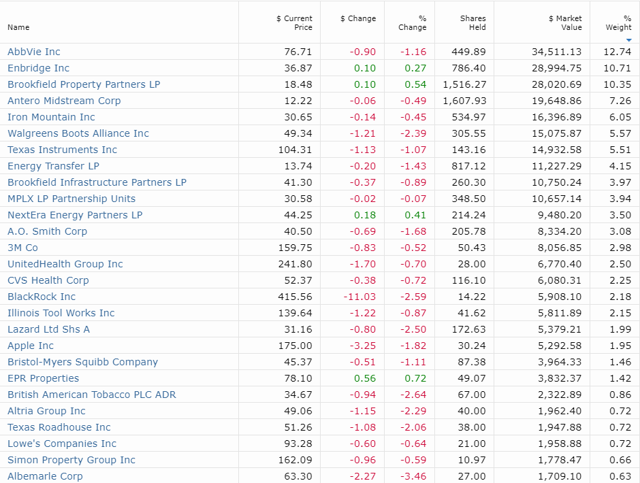
Task: Select UnitedHealth price 241.80
Action: click(x=295, y=264)
